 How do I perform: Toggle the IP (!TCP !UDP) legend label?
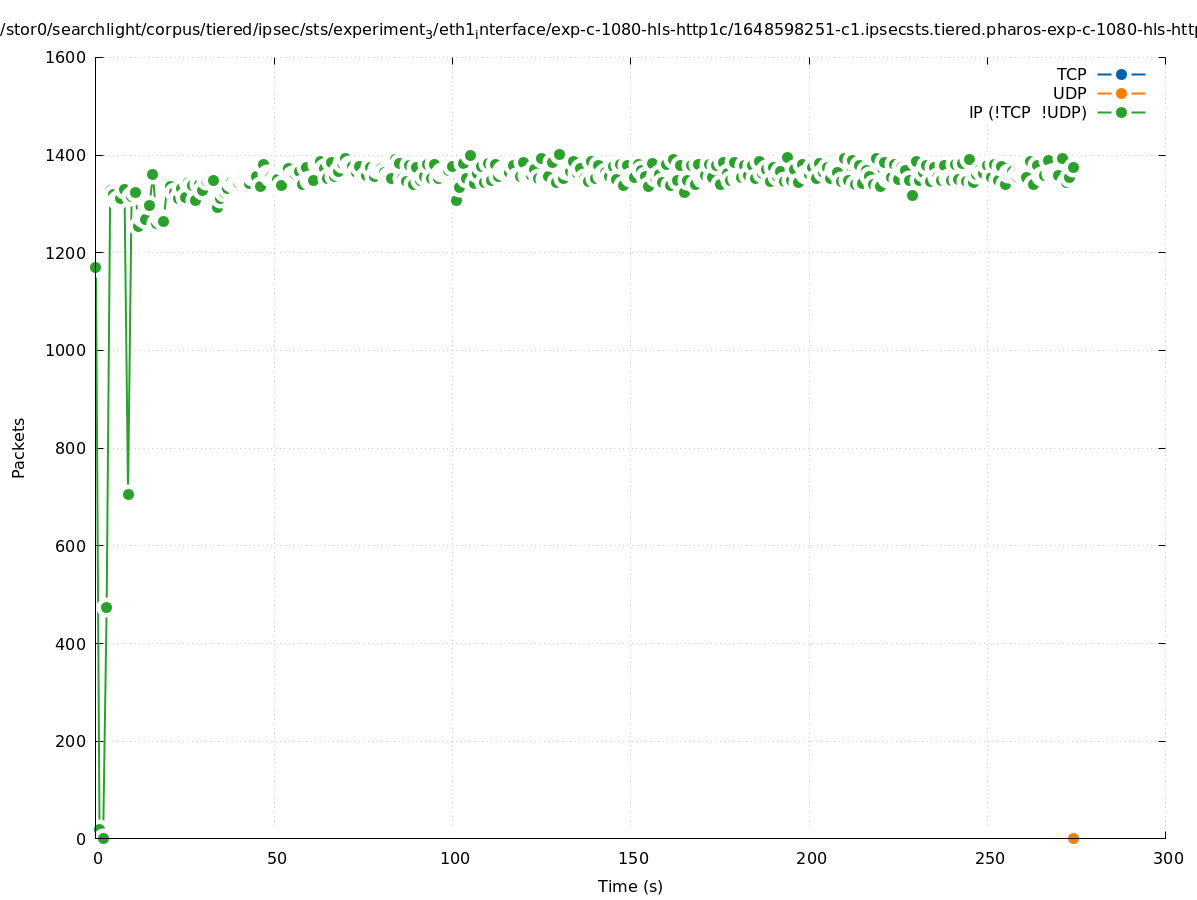point(1027,112)
